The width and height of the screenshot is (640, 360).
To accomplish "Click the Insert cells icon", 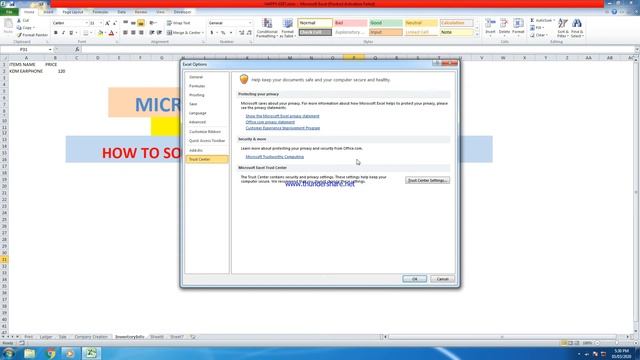I will tap(490, 24).
